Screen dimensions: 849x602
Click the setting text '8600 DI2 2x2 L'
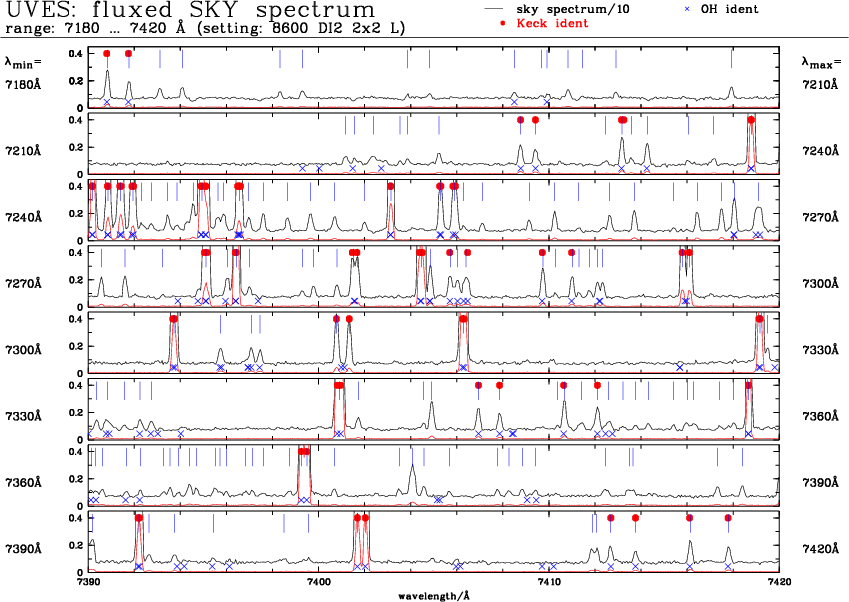338,28
